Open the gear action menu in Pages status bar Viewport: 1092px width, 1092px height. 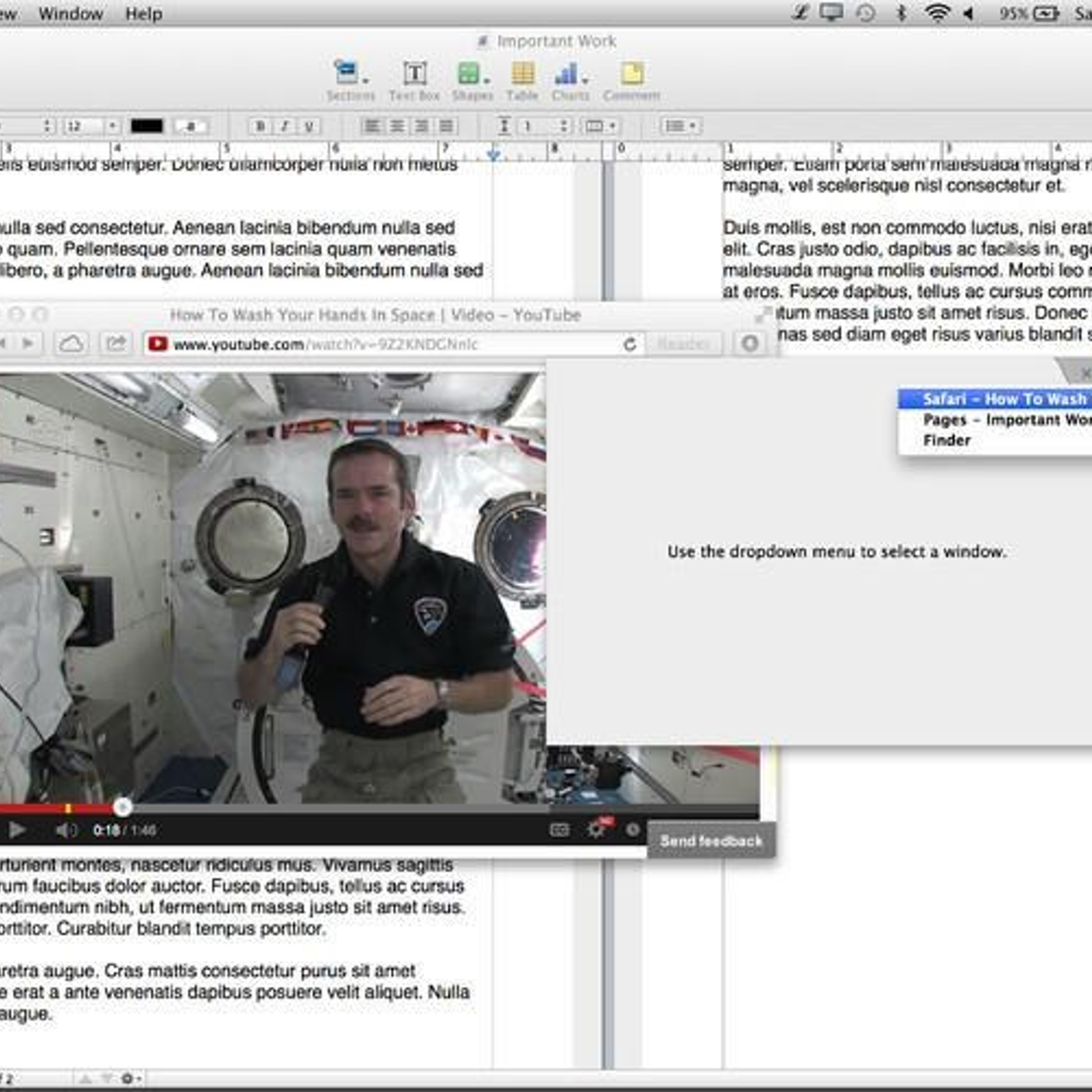(130, 1078)
